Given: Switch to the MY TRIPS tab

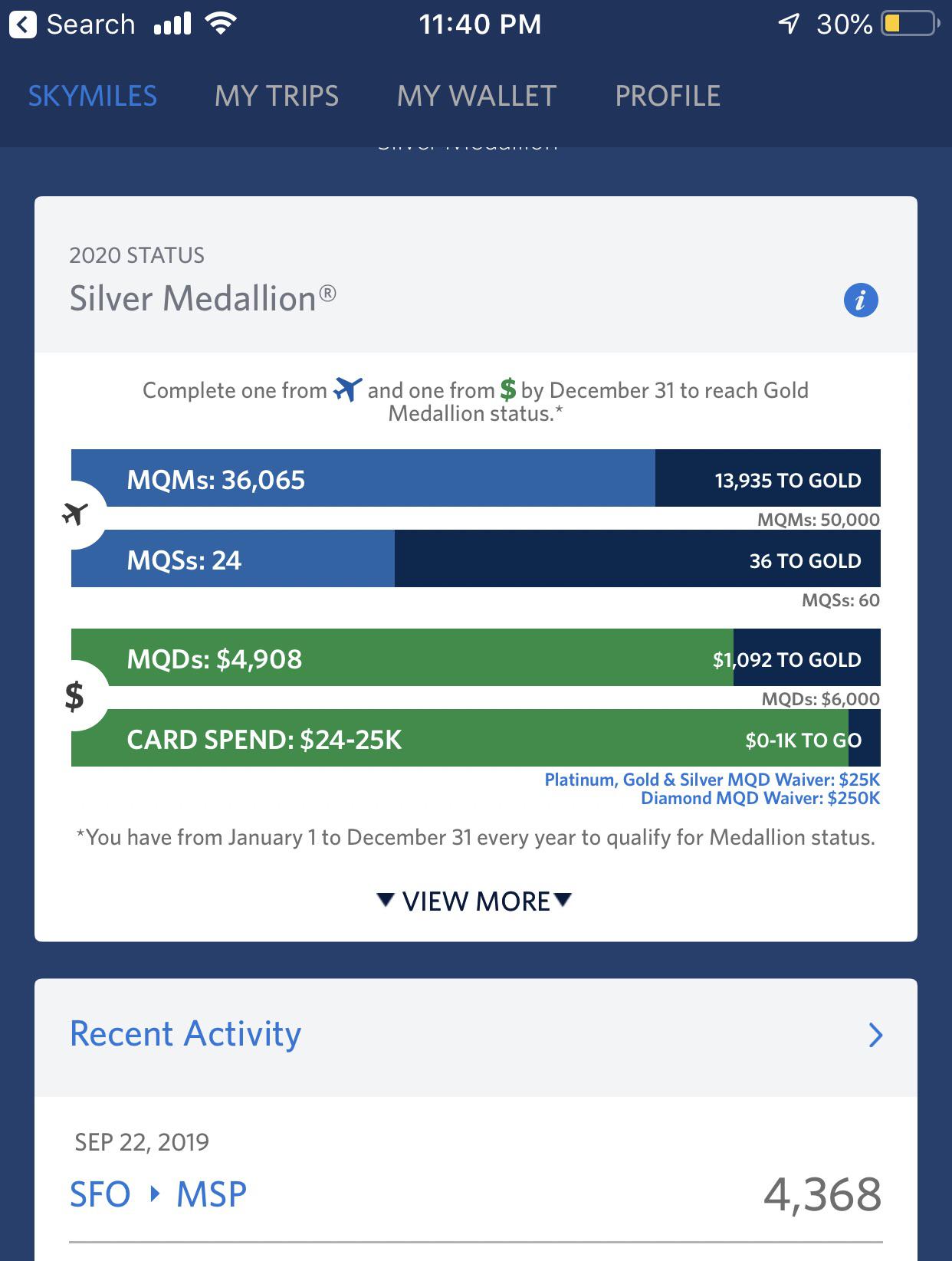Looking at the screenshot, I should pyautogui.click(x=277, y=95).
